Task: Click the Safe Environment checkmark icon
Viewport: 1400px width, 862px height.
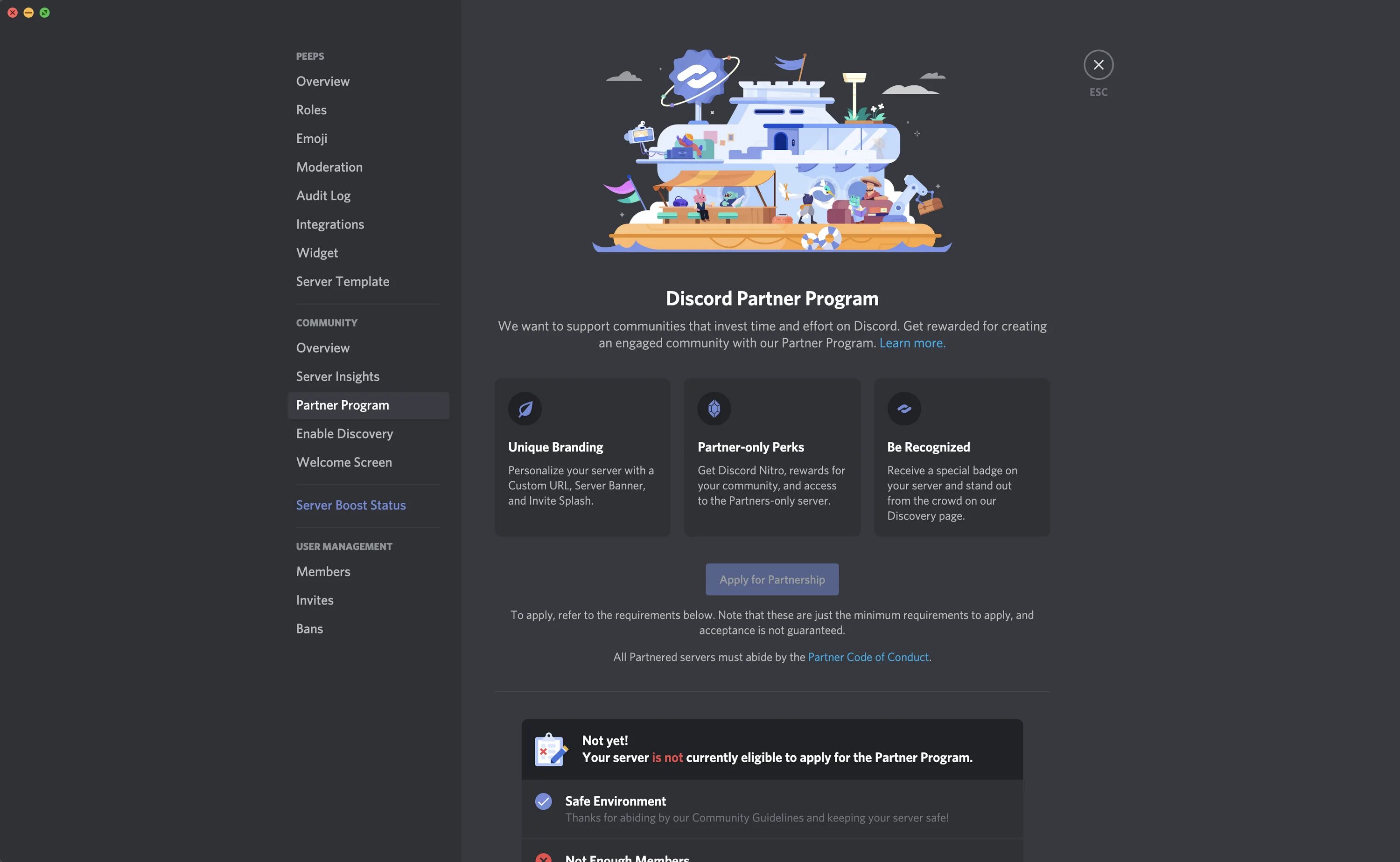Action: point(543,801)
